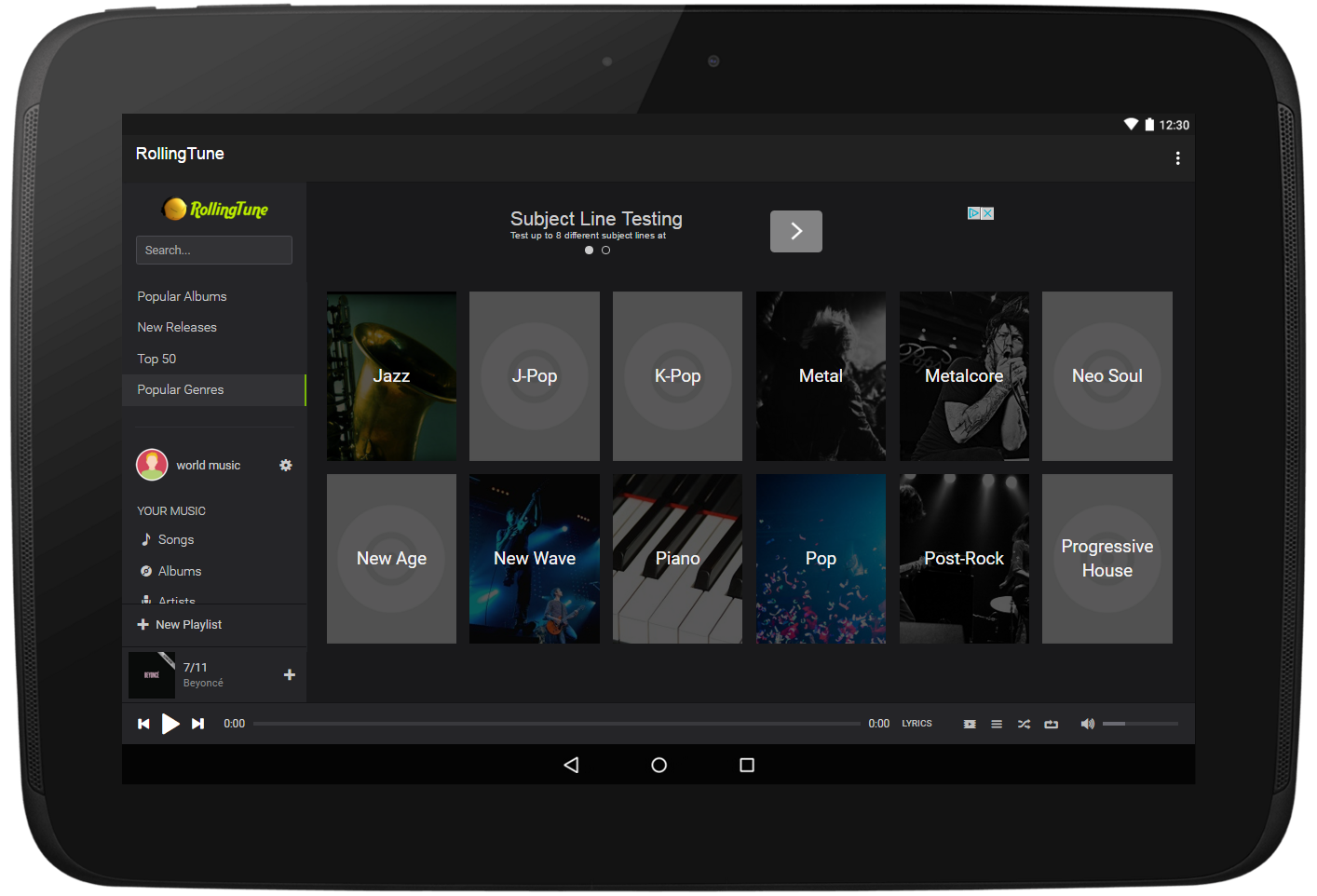Add 7/11 by Beyoncé with plus icon
The height and width of the screenshot is (896, 1317).
coord(290,674)
